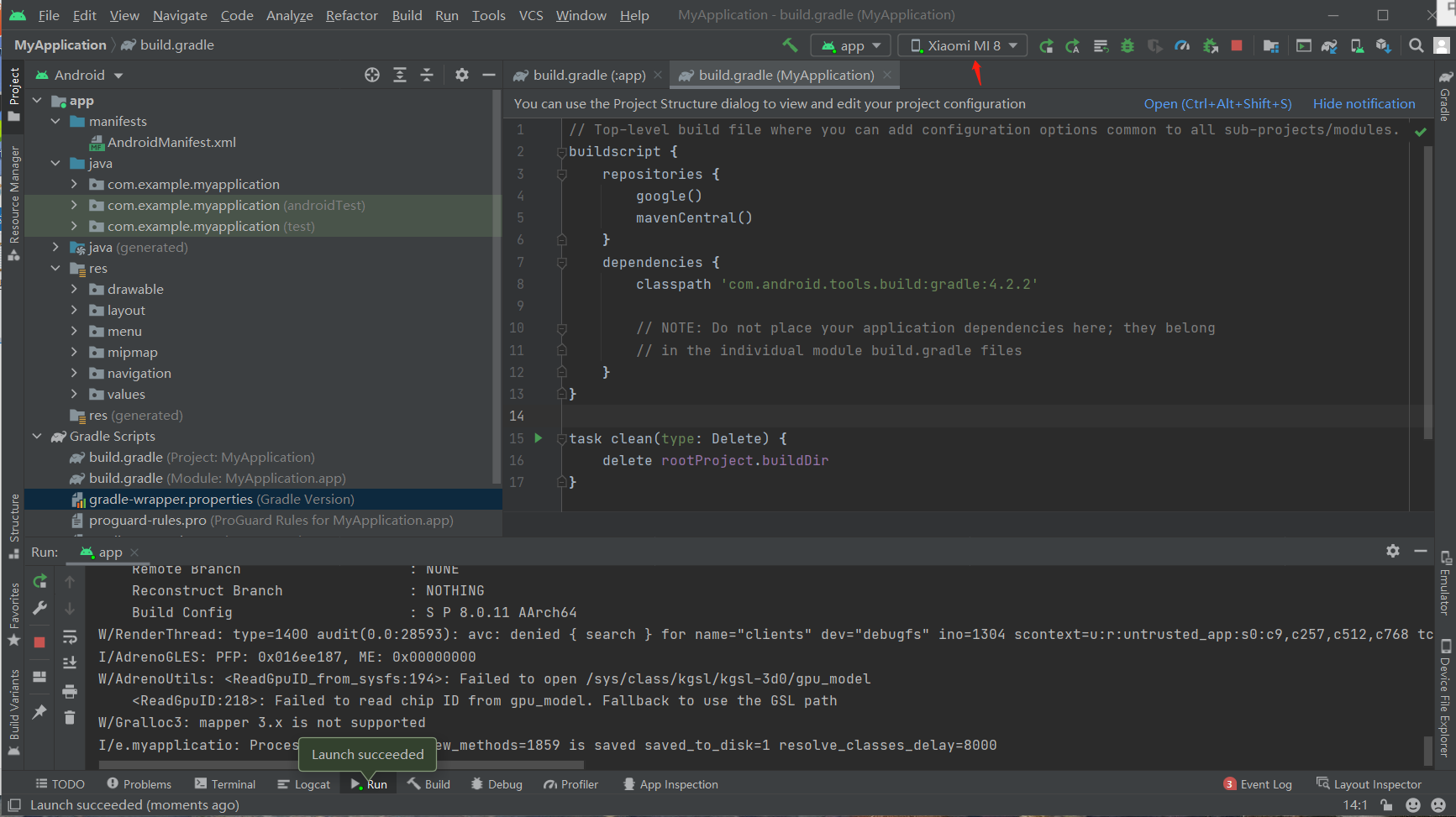Viewport: 1456px width, 817px height.
Task: Open the Android project view dropdown
Action: pos(79,75)
